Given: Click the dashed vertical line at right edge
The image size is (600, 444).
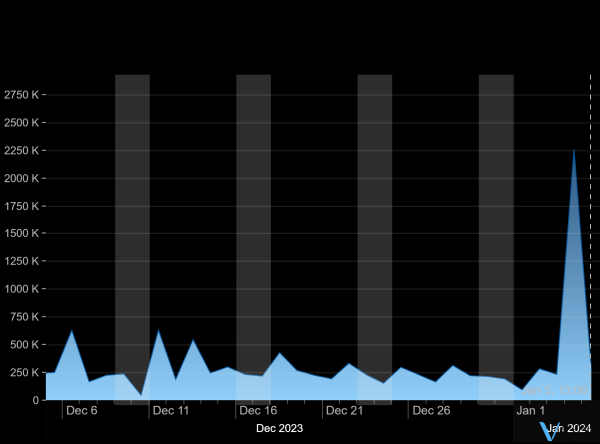Looking at the screenshot, I should click(x=590, y=200).
